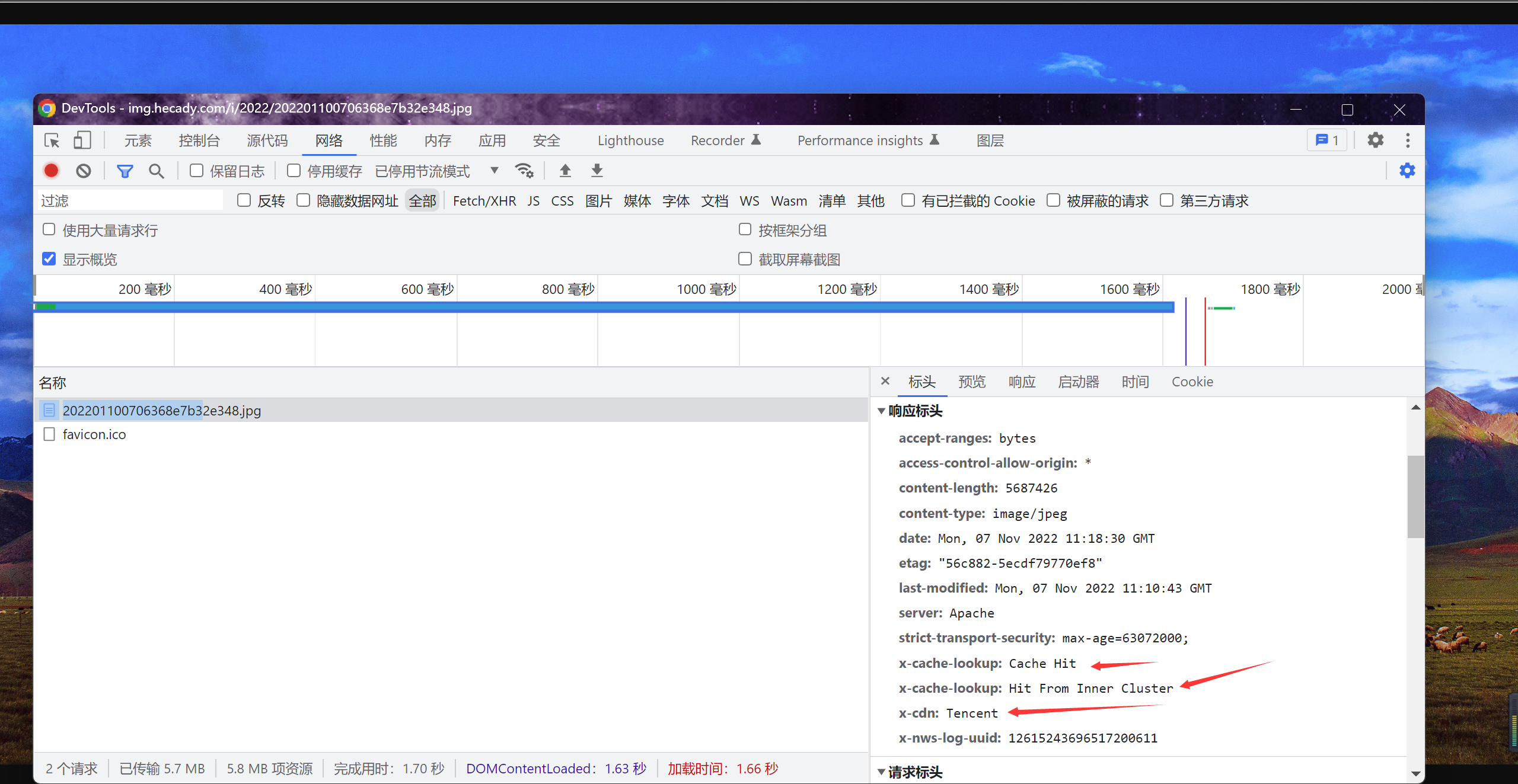
Task: Open network search with magnifier icon
Action: click(x=156, y=171)
